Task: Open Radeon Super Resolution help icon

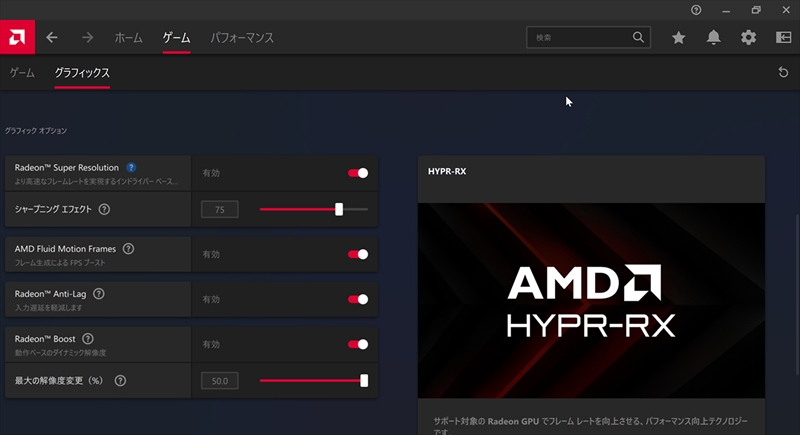Action: click(x=131, y=167)
